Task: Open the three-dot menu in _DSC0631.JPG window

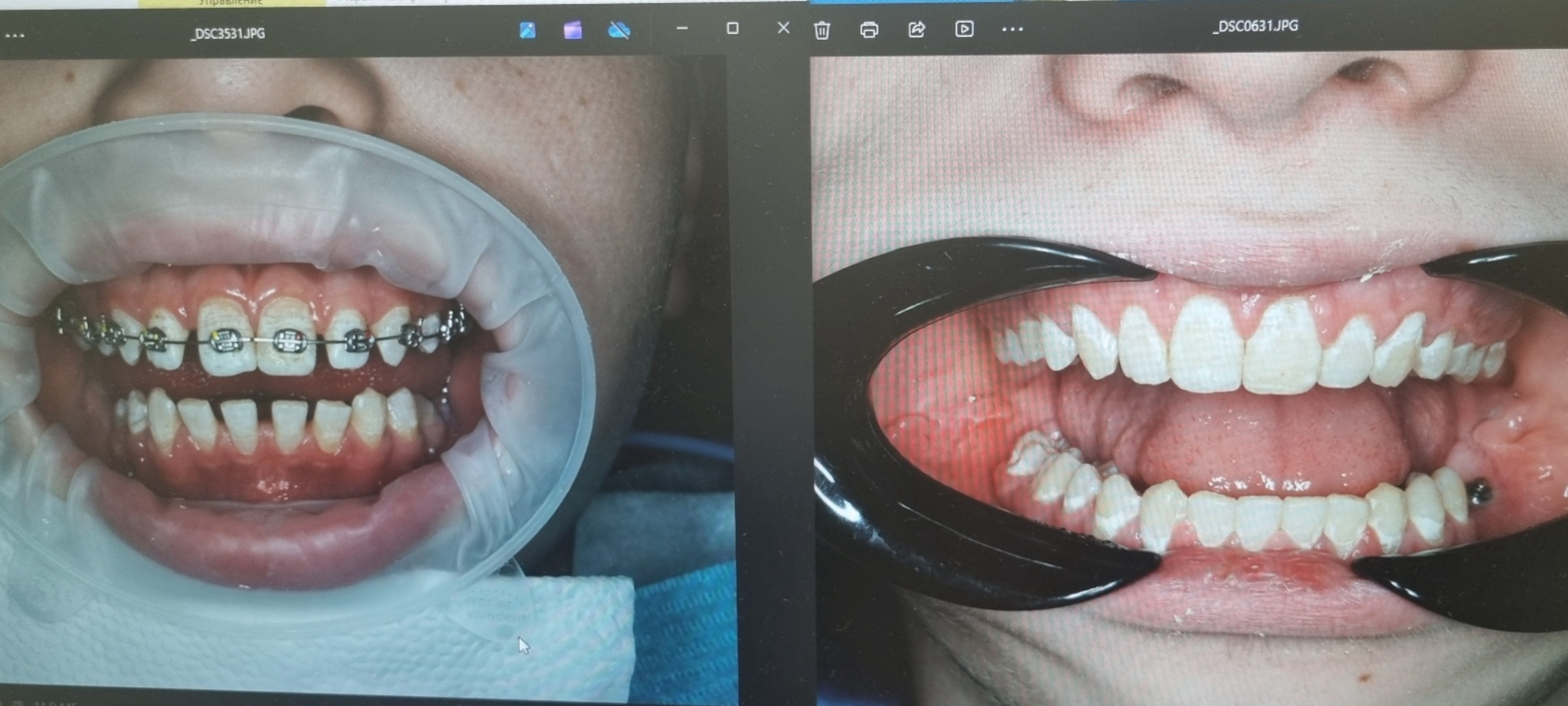Action: coord(1012,29)
